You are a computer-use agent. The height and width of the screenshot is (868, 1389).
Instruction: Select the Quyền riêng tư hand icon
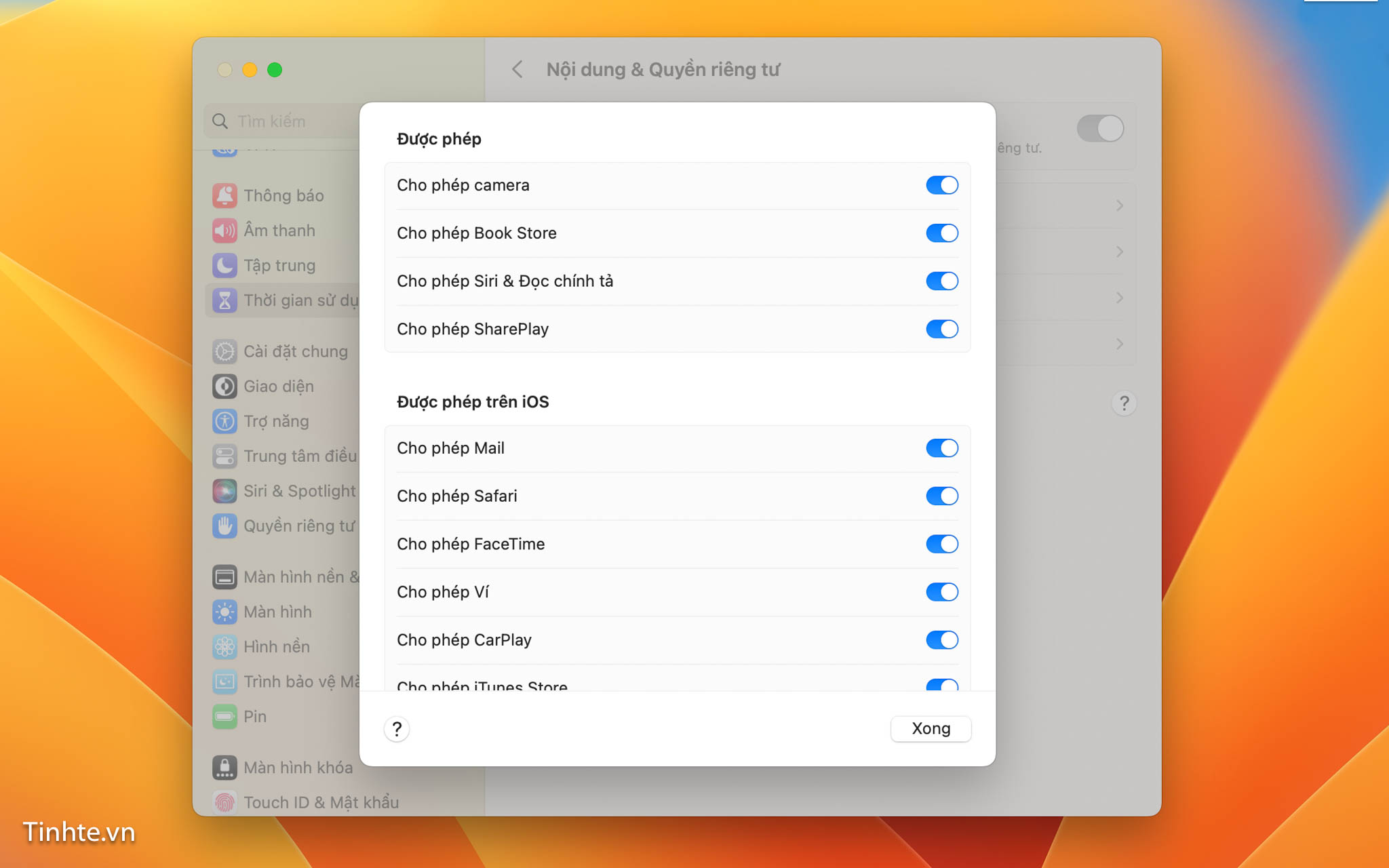(x=224, y=526)
